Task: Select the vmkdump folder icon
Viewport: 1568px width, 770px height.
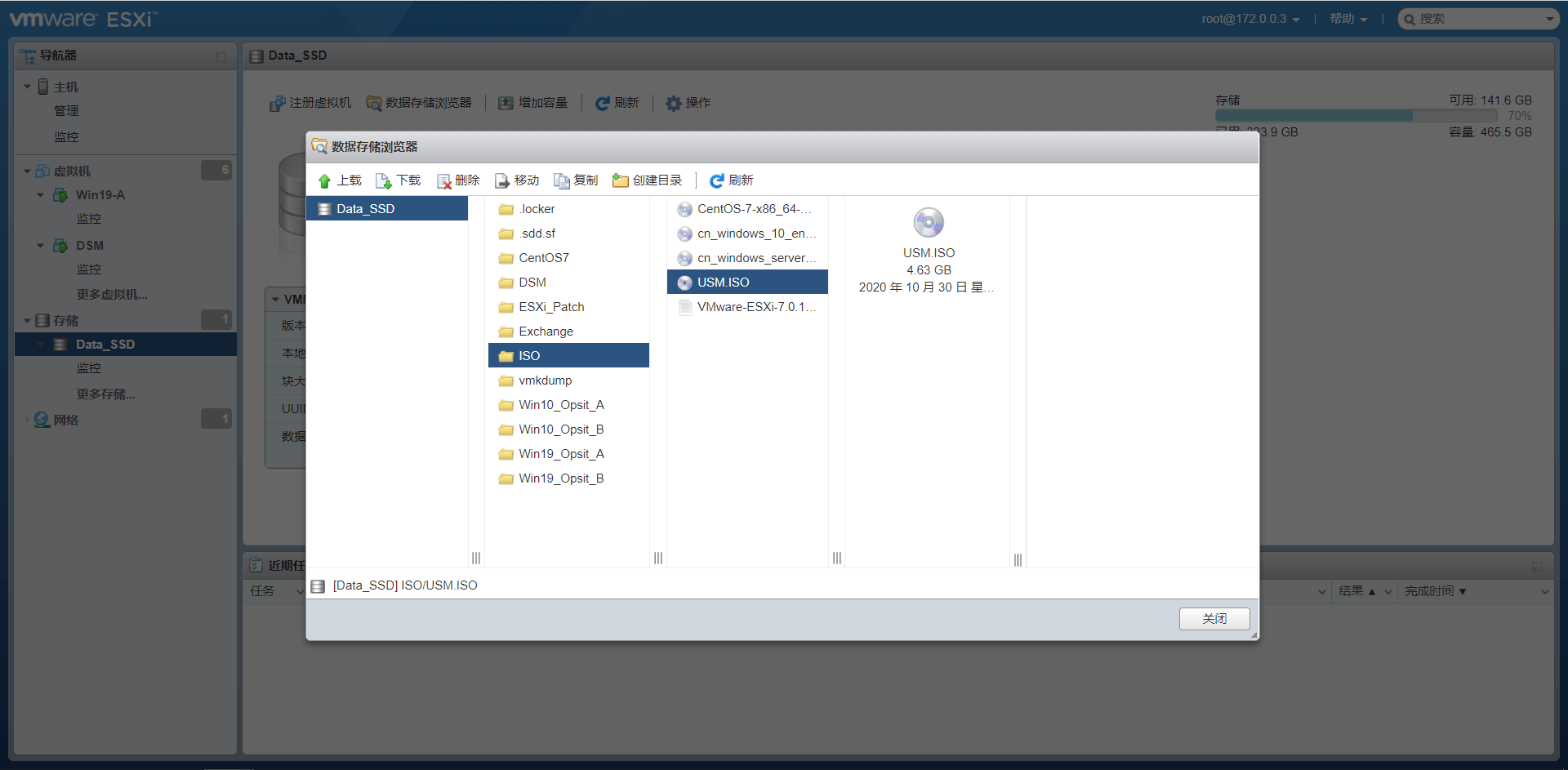Action: (506, 381)
